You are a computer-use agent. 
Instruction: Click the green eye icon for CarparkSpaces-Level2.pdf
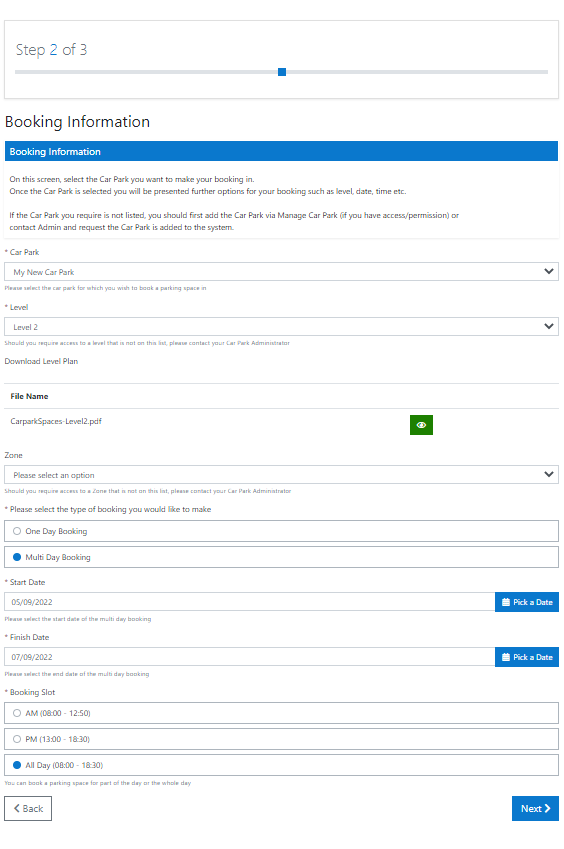pyautogui.click(x=421, y=425)
